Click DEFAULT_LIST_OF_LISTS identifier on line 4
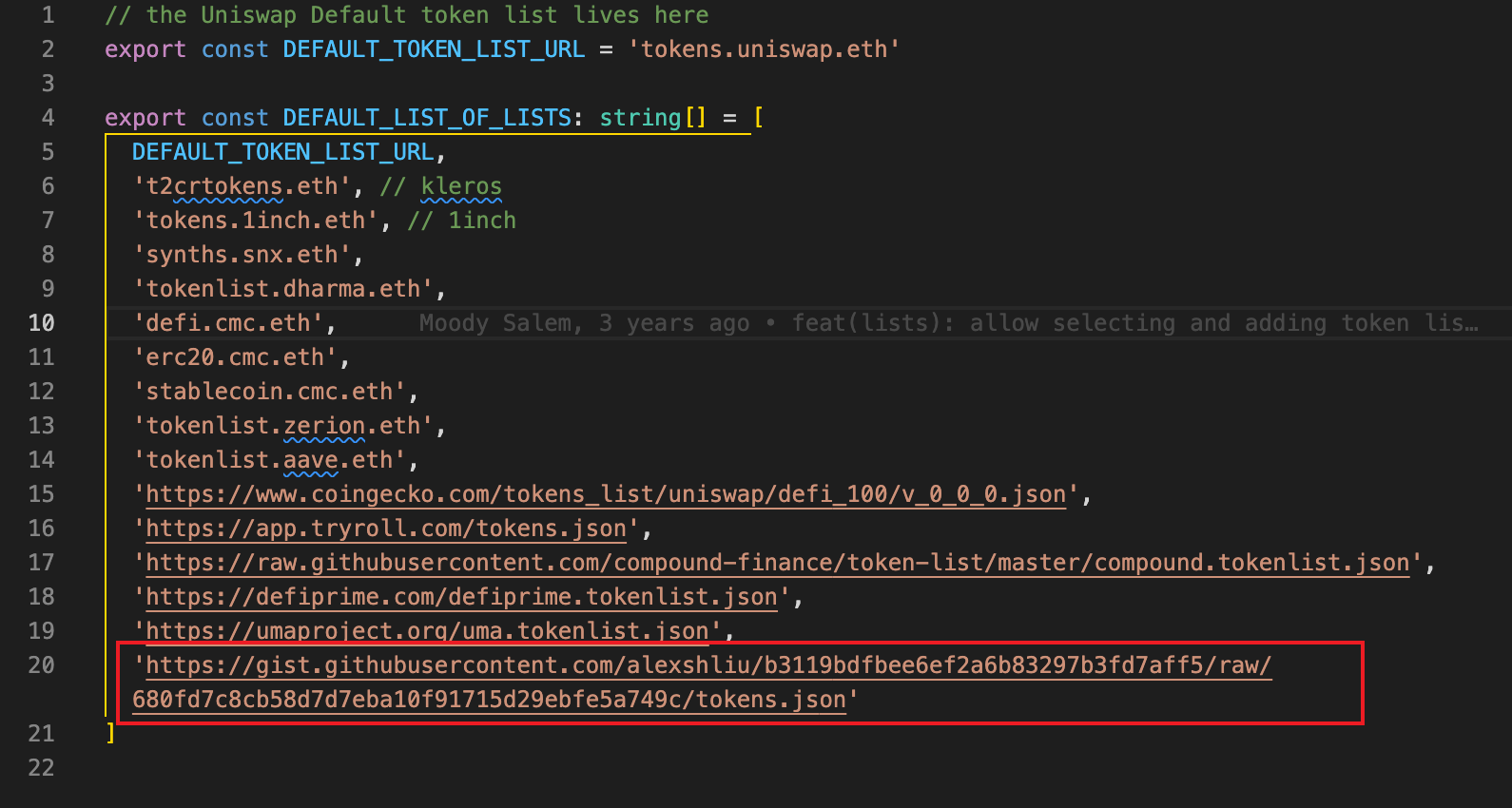The height and width of the screenshot is (808, 1512). 427,118
